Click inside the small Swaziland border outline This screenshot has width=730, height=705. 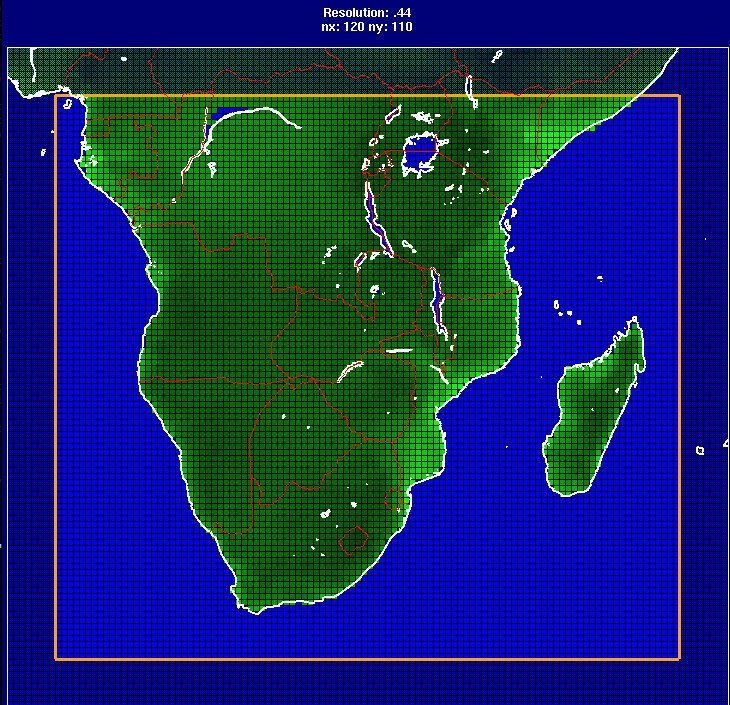click(393, 499)
